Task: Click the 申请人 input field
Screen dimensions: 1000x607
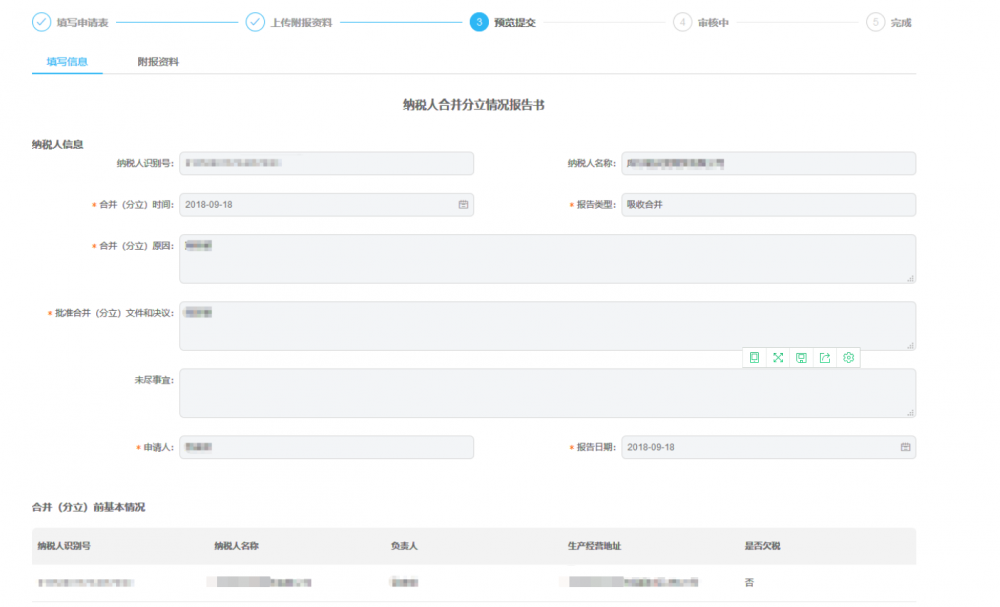Action: (326, 447)
